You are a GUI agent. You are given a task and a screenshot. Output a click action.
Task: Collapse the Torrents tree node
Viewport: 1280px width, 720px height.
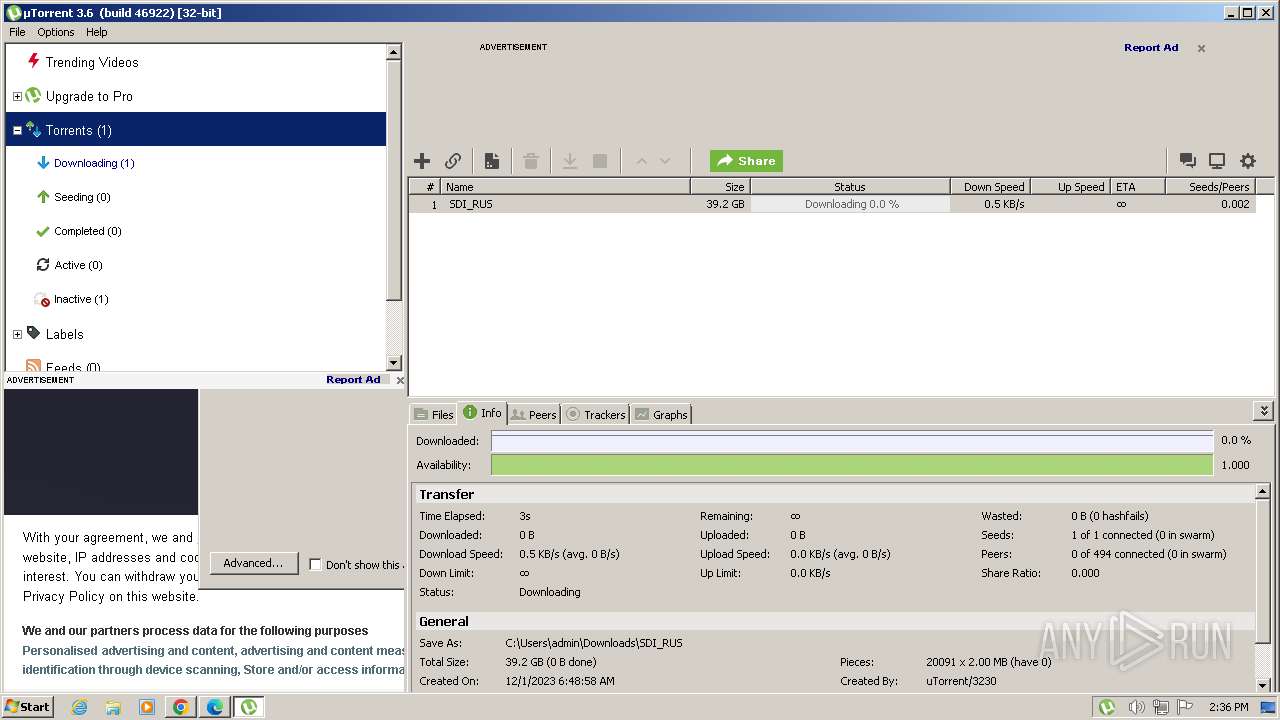point(17,130)
